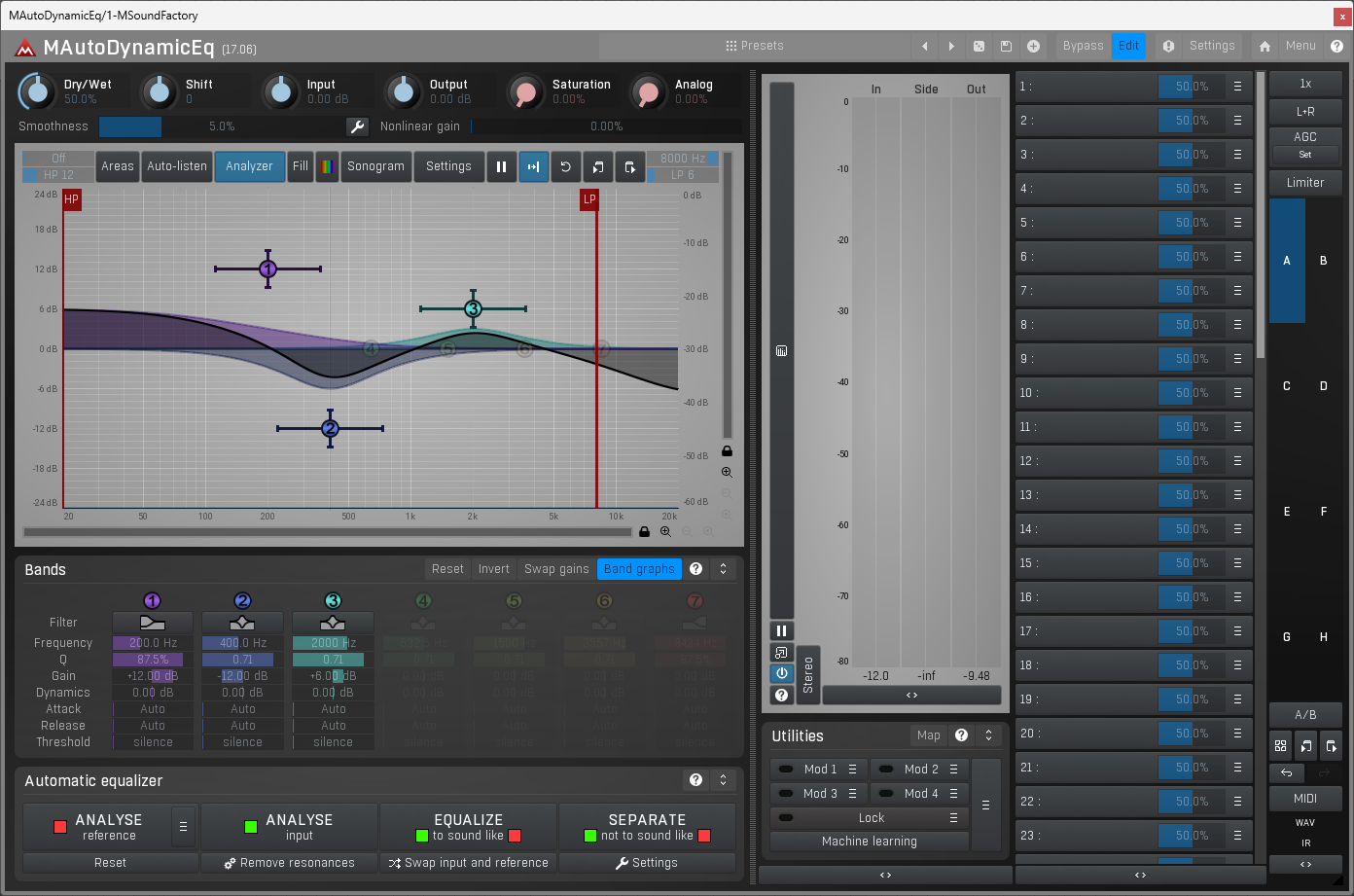Open smoothness wrench settings icon
This screenshot has height=896, width=1354.
(357, 126)
